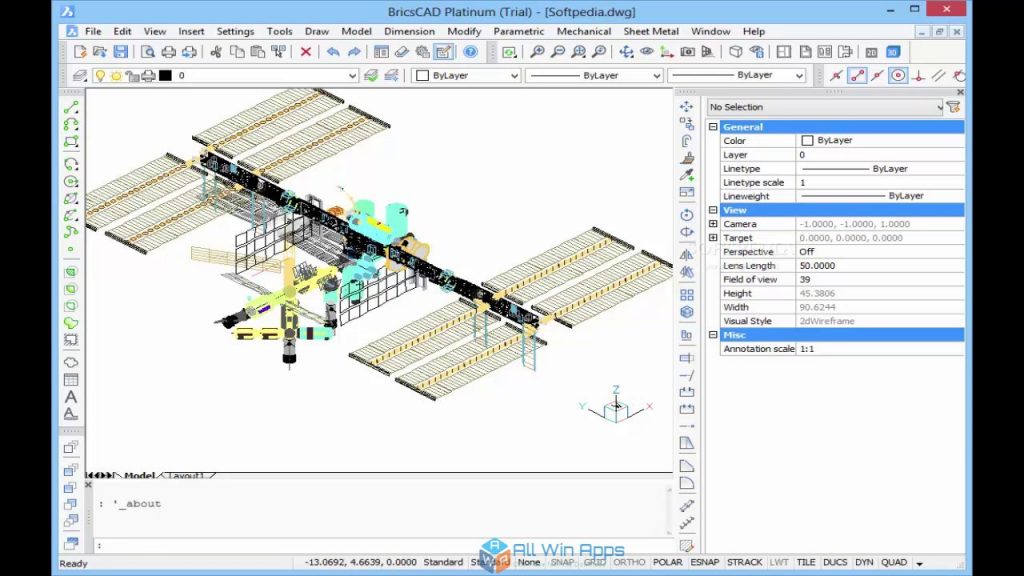
Task: Toggle LWT lineweight display in status bar
Action: tap(778, 562)
